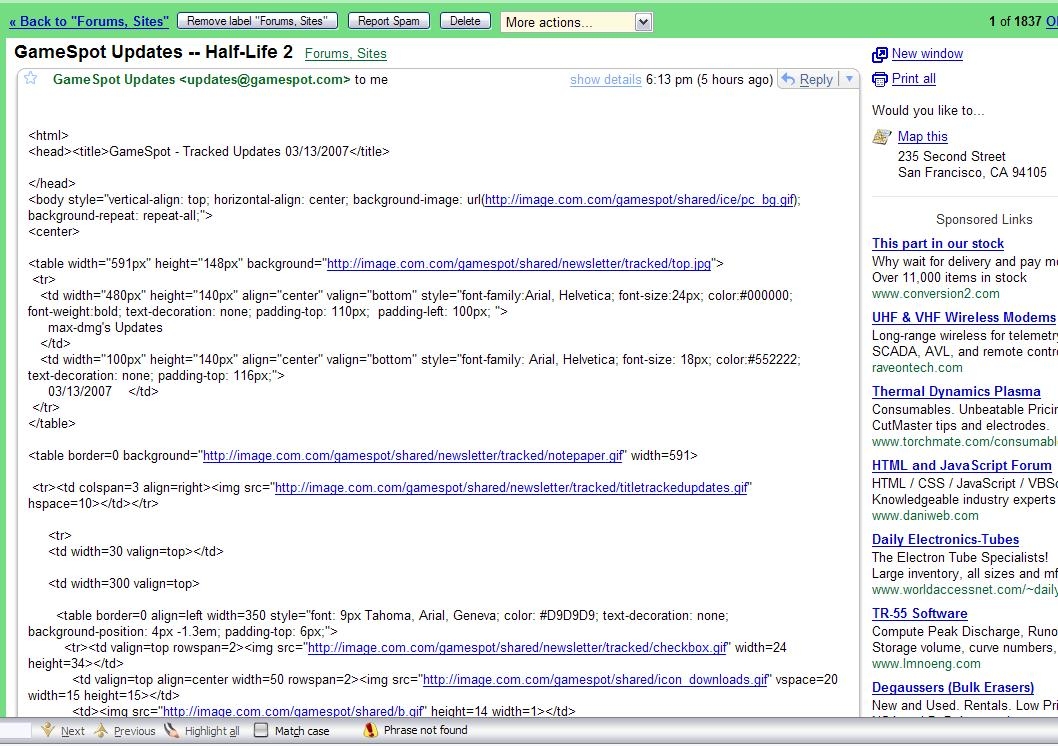Open titletrackedupdates.gif URL link

[511, 488]
